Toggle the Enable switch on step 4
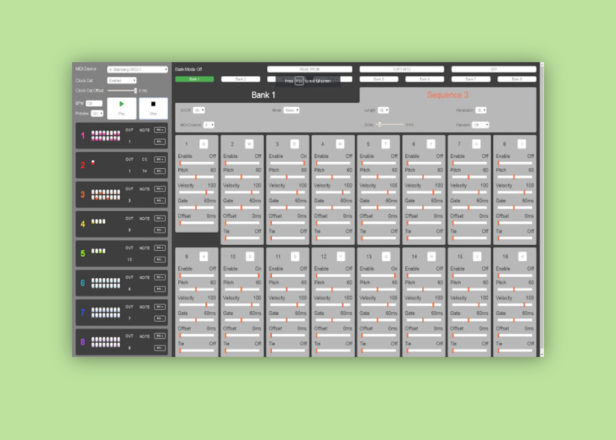 333,163
